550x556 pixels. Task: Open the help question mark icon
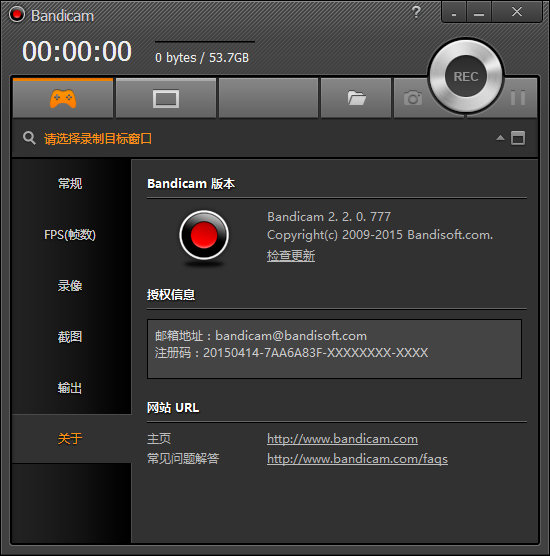pyautogui.click(x=416, y=12)
